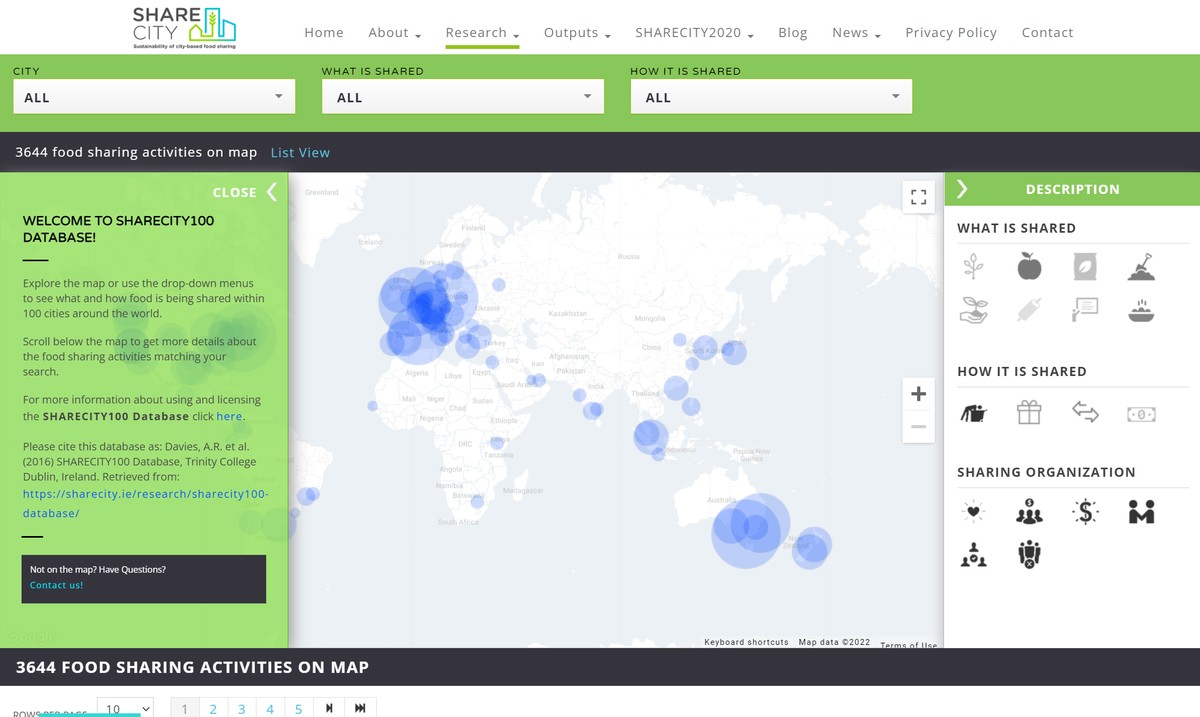
Task: Open the What Is Shared dropdown
Action: coord(463,97)
